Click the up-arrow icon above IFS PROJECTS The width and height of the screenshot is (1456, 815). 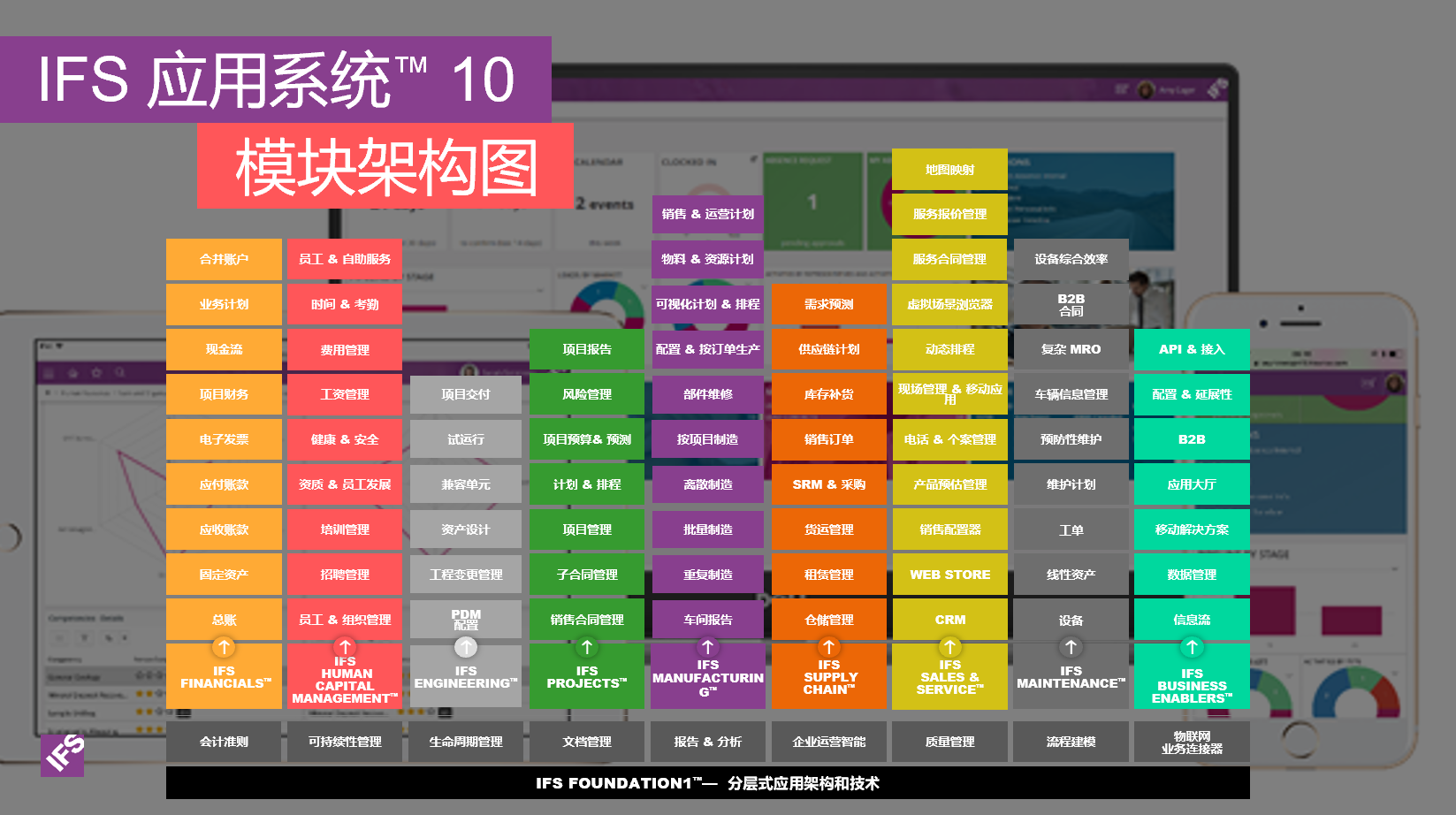(x=587, y=647)
